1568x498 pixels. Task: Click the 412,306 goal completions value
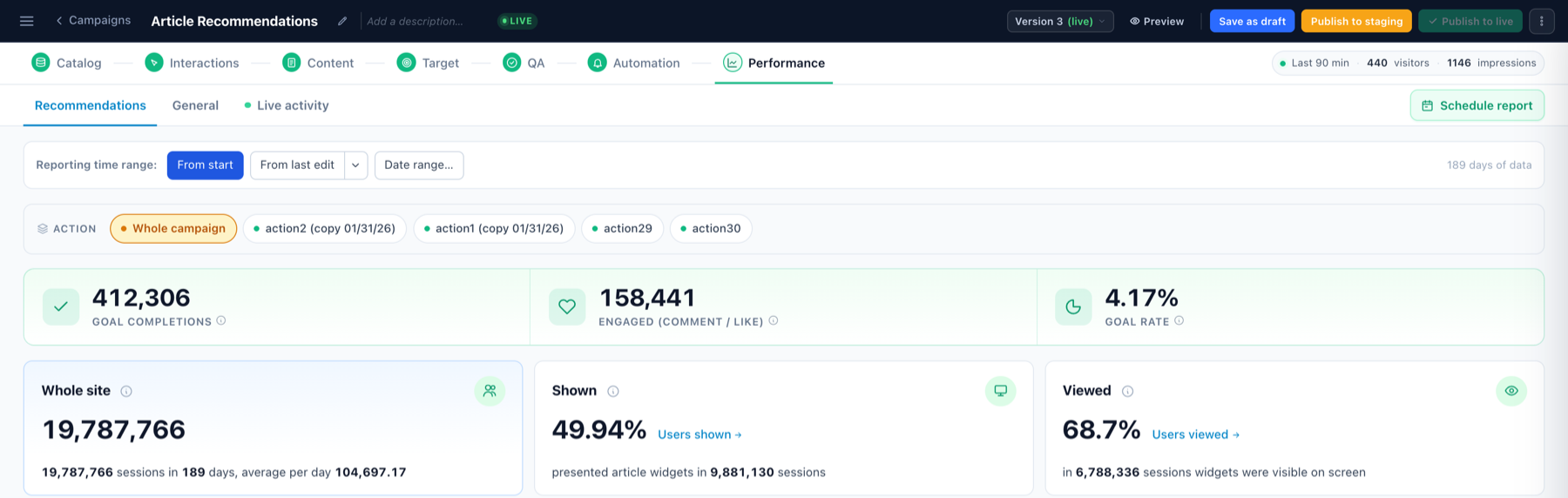tap(141, 298)
